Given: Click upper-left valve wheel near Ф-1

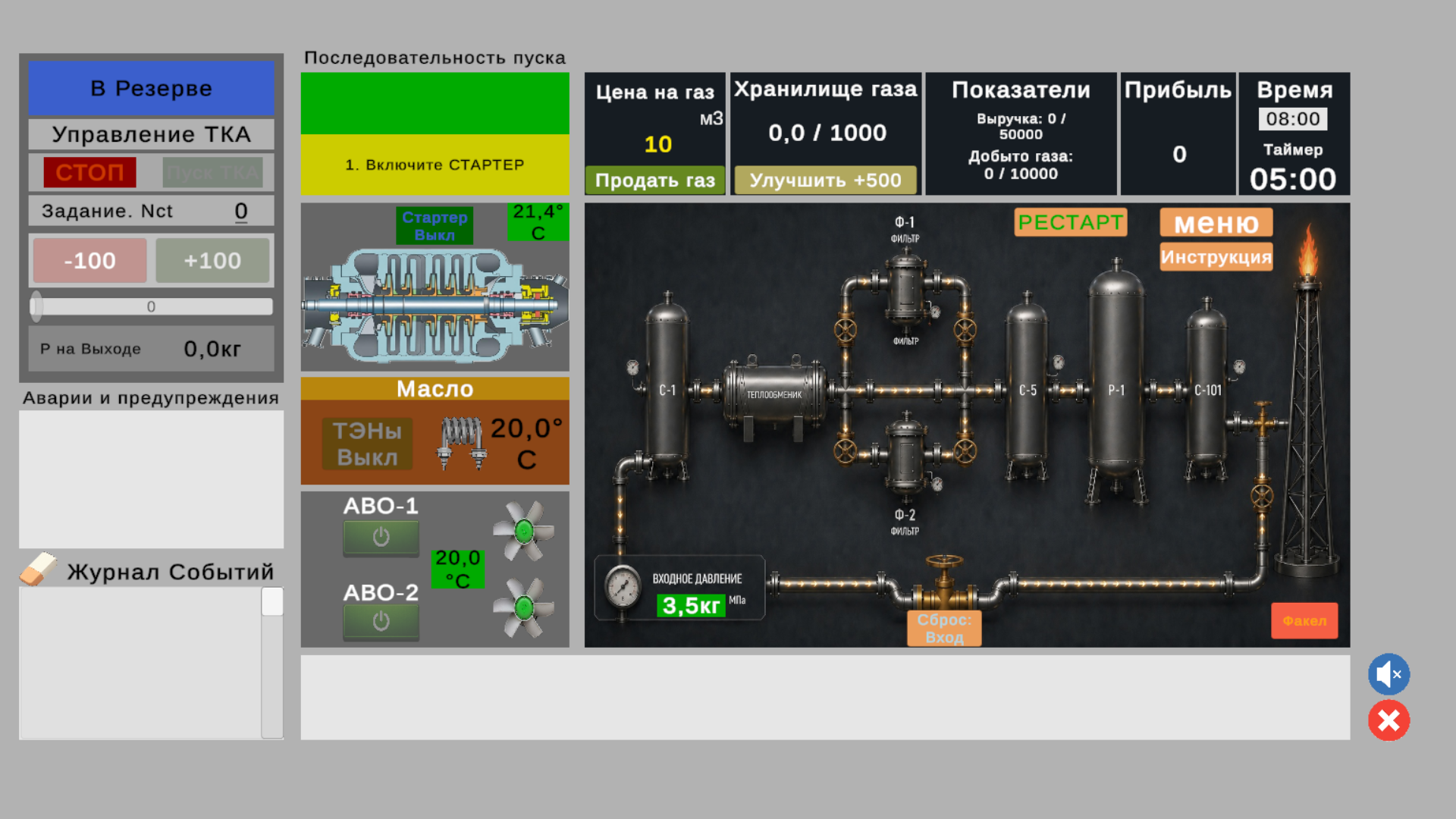Looking at the screenshot, I should click(846, 331).
